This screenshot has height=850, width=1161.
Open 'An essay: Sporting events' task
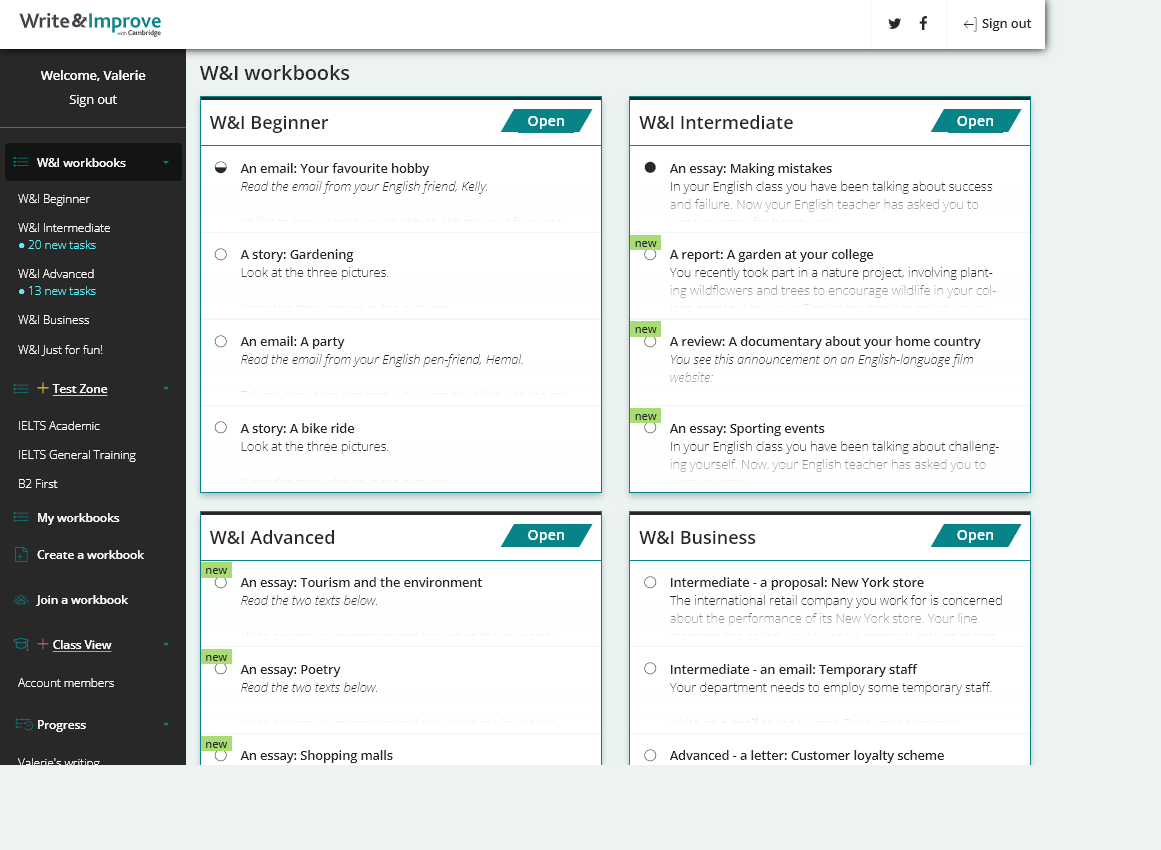pos(746,428)
